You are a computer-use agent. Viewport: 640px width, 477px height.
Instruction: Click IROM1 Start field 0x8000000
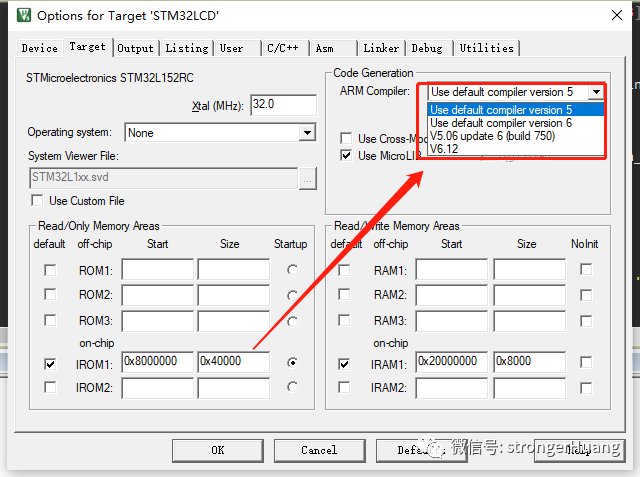point(158,362)
